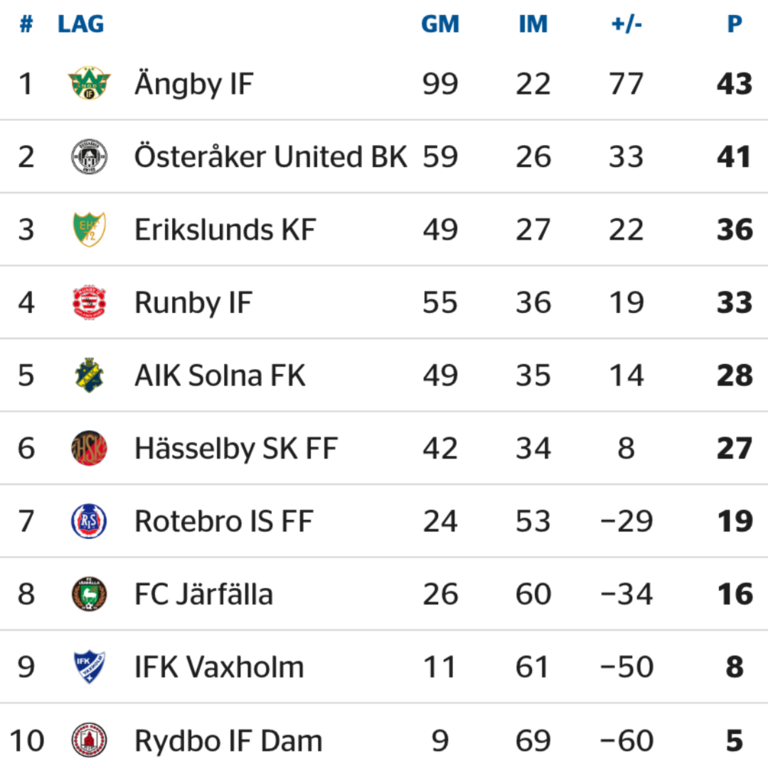Click the FC Järfälla round badge
768x768 pixels.
(89, 594)
